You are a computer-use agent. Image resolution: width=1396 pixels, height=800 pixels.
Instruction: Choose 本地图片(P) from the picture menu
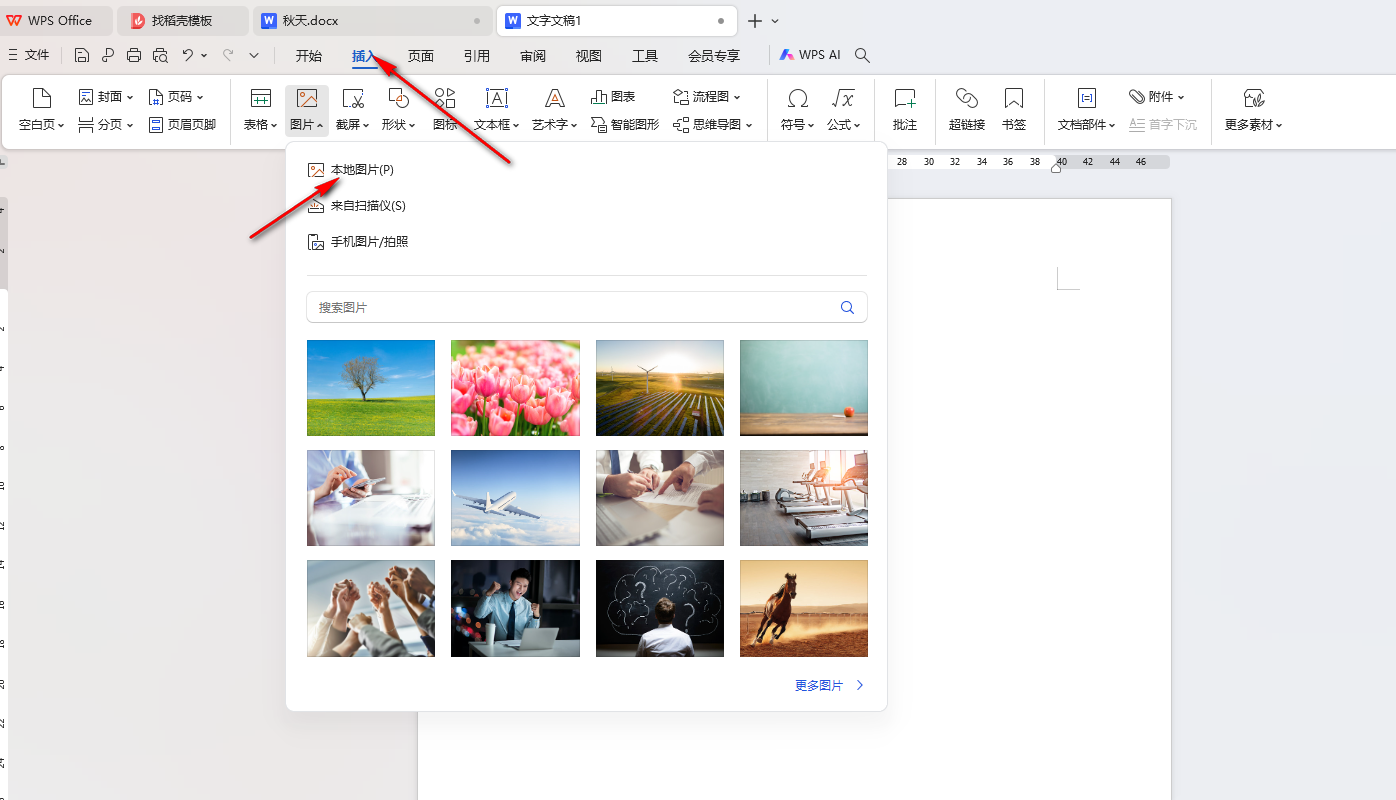362,169
